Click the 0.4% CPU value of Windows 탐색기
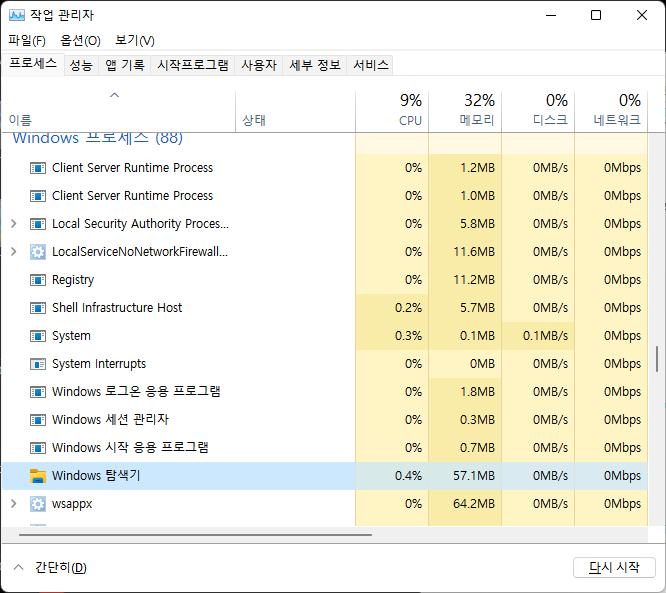 (x=408, y=475)
